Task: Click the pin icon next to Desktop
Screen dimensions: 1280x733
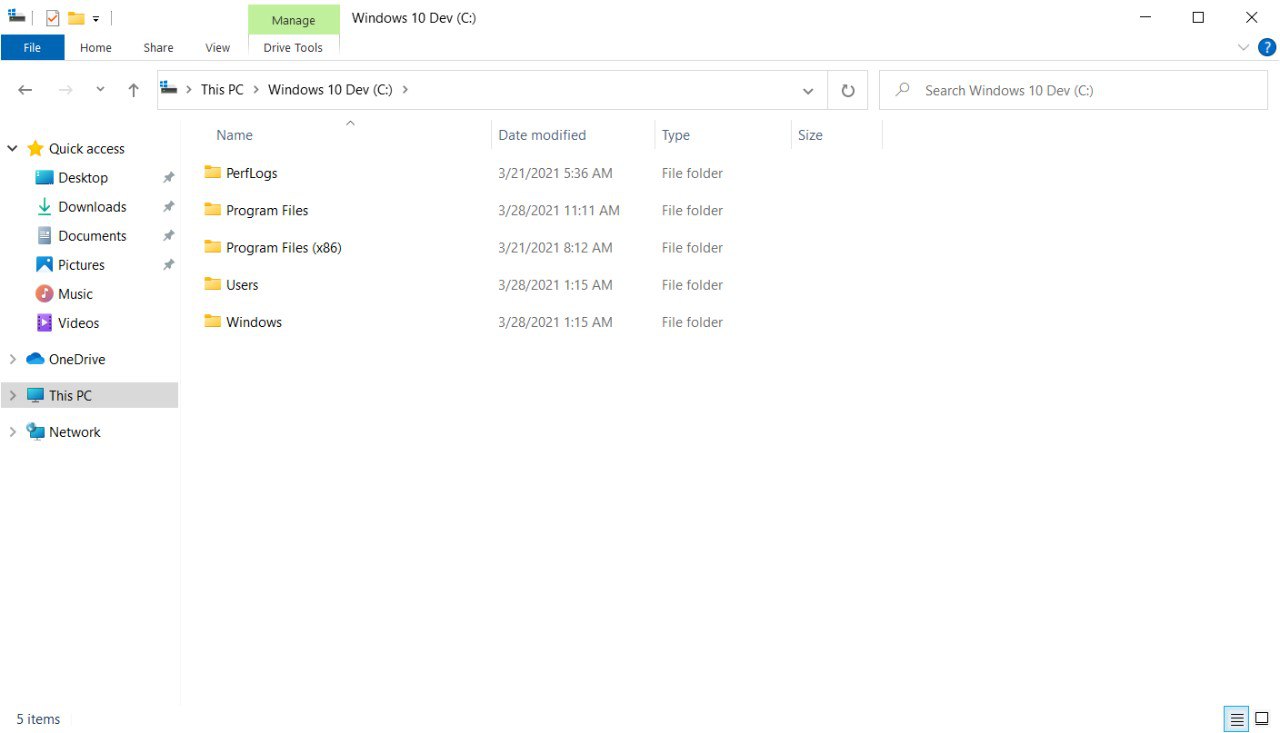Action: [x=168, y=178]
